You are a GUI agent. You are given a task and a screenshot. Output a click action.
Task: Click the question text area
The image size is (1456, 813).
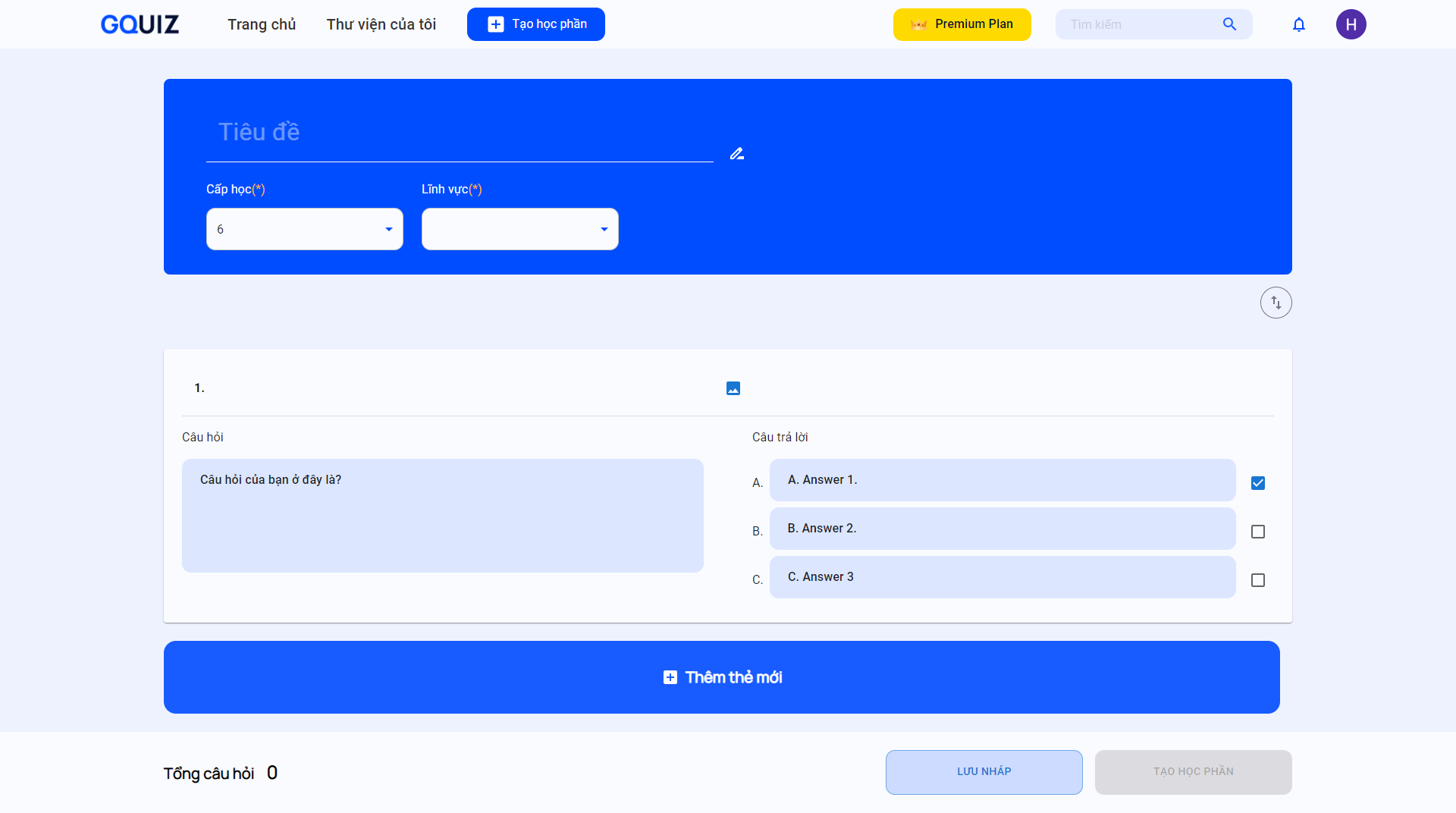click(x=442, y=516)
